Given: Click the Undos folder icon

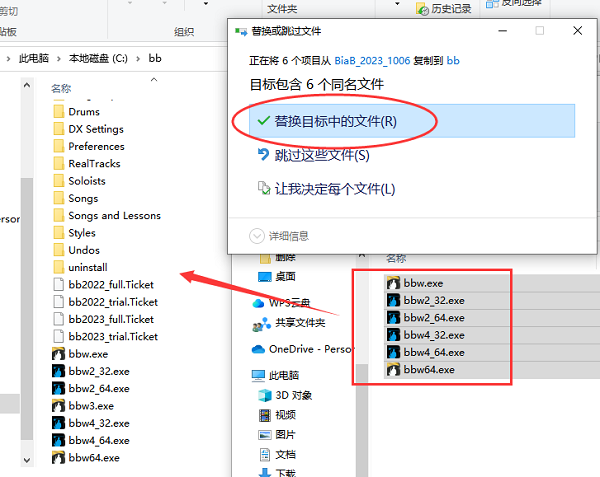Looking at the screenshot, I should point(59,250).
